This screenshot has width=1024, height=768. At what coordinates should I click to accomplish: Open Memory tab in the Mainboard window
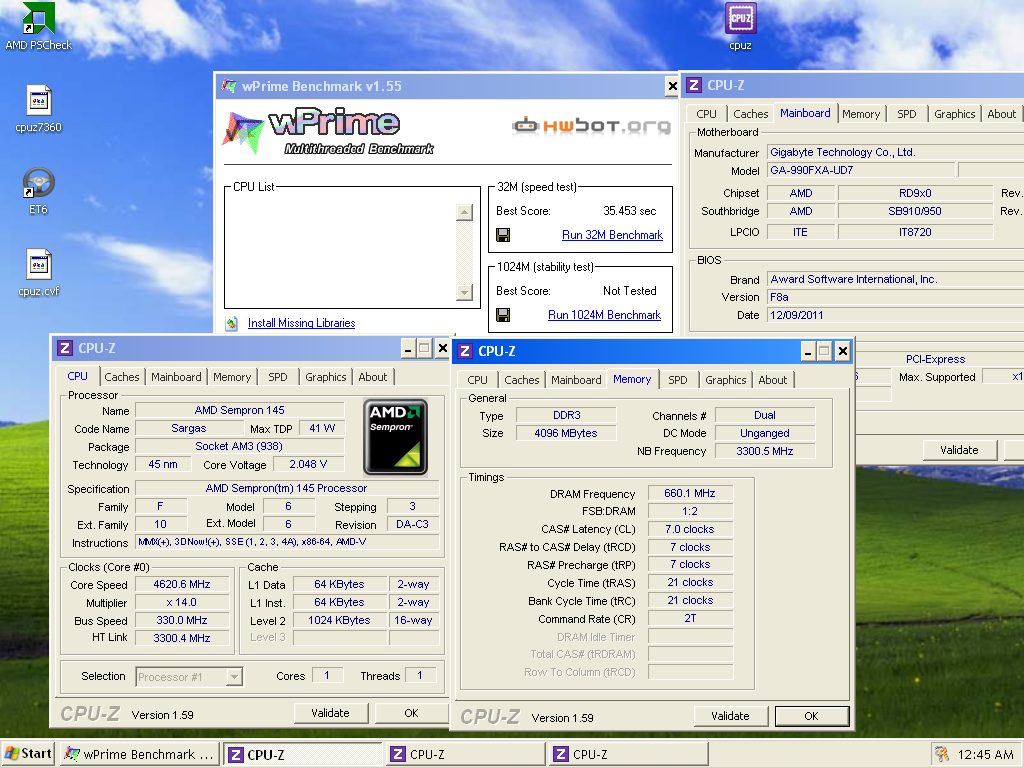coord(861,114)
